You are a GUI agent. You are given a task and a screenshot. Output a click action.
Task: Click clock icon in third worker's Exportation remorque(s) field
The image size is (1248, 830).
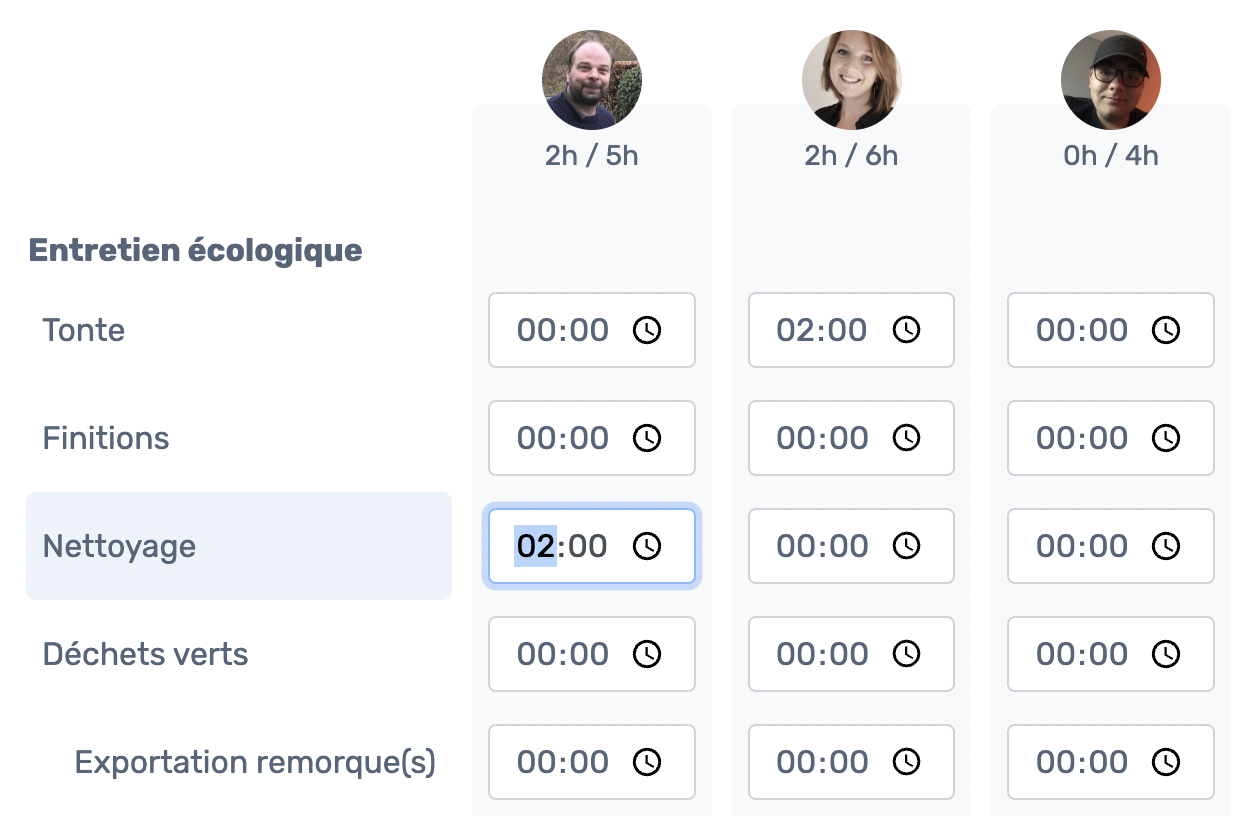click(1166, 762)
